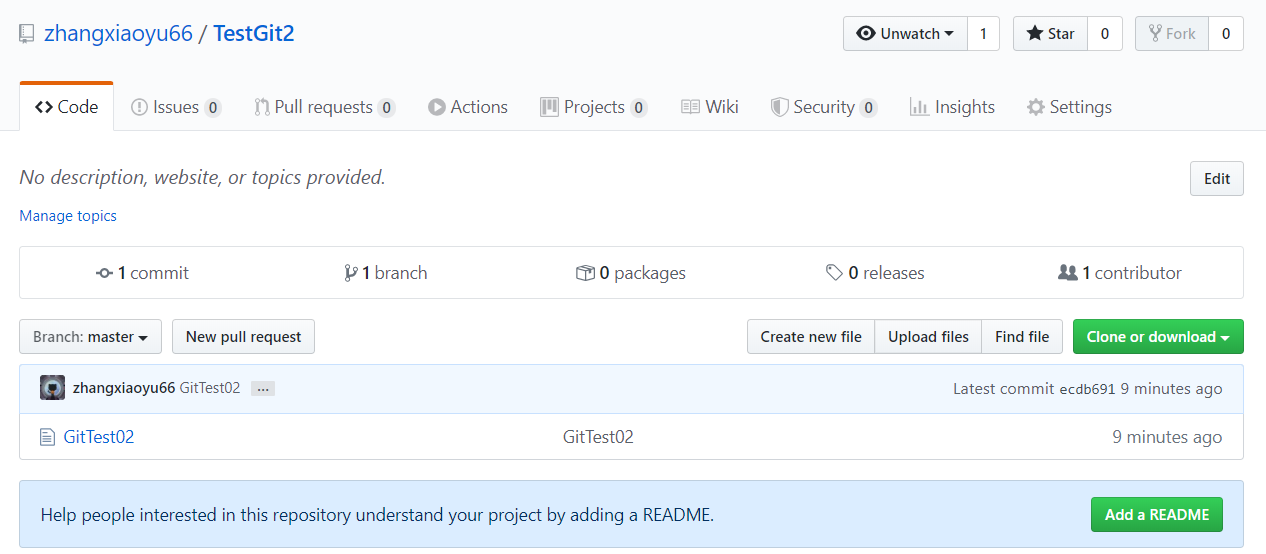Click the zhangxiaoyu66 avatar image
The image size is (1266, 554).
point(53,388)
